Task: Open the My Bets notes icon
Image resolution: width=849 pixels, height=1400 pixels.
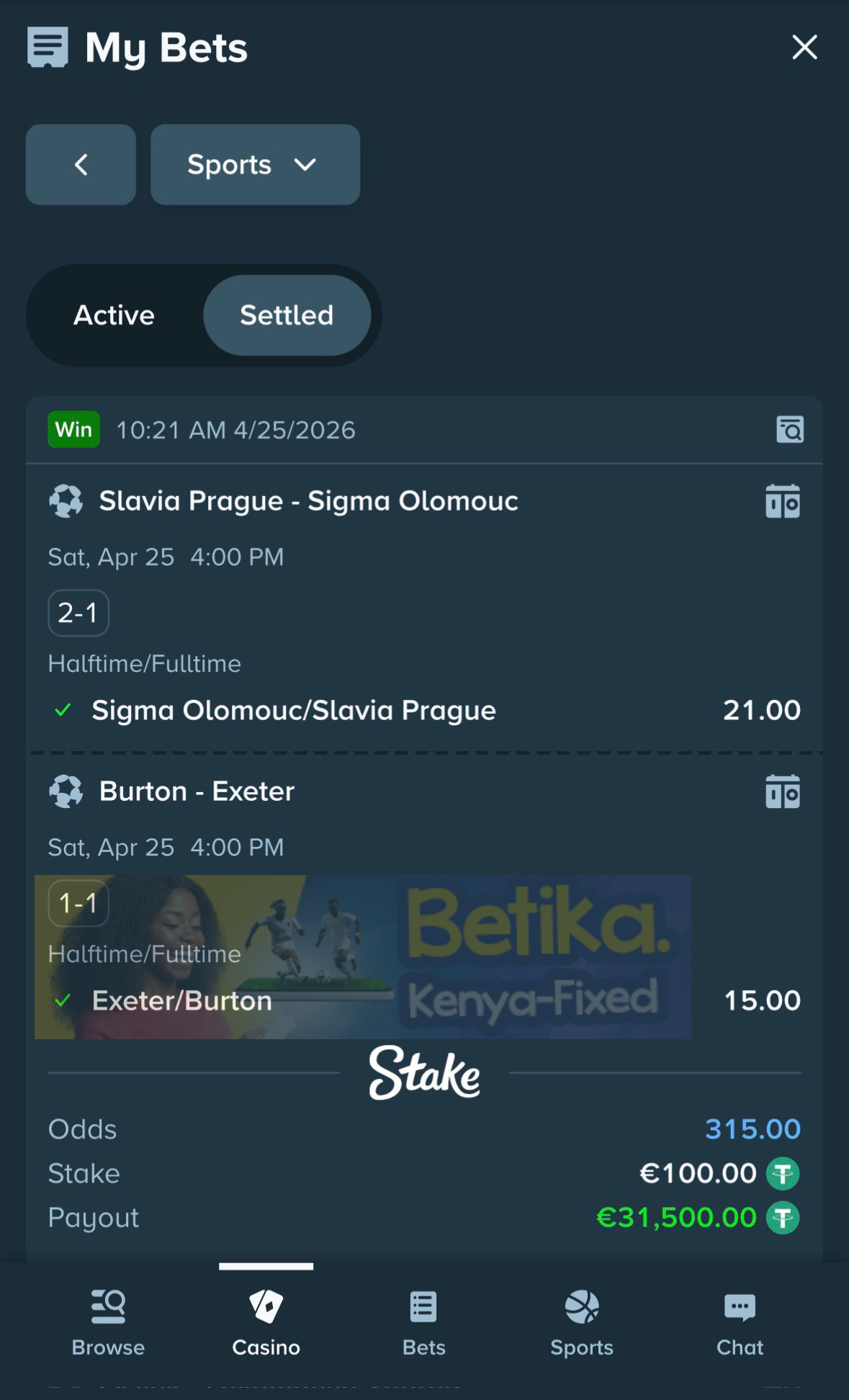Action: [47, 48]
